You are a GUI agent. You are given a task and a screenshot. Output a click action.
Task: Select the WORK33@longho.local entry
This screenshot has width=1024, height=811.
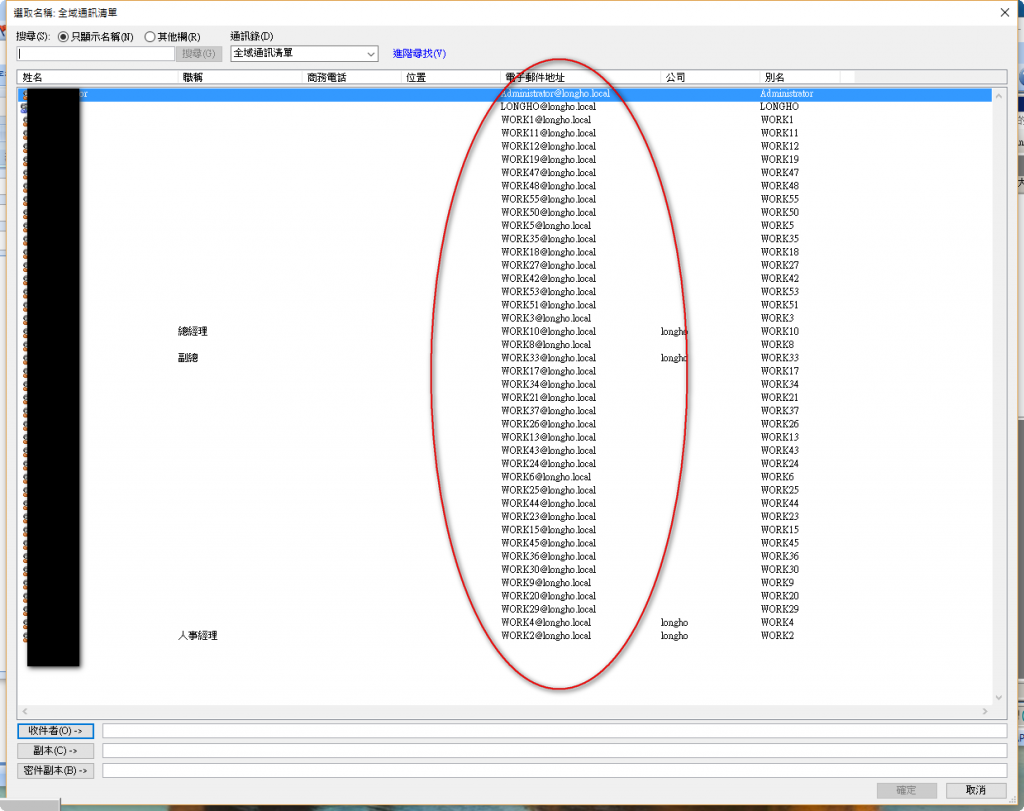click(549, 358)
